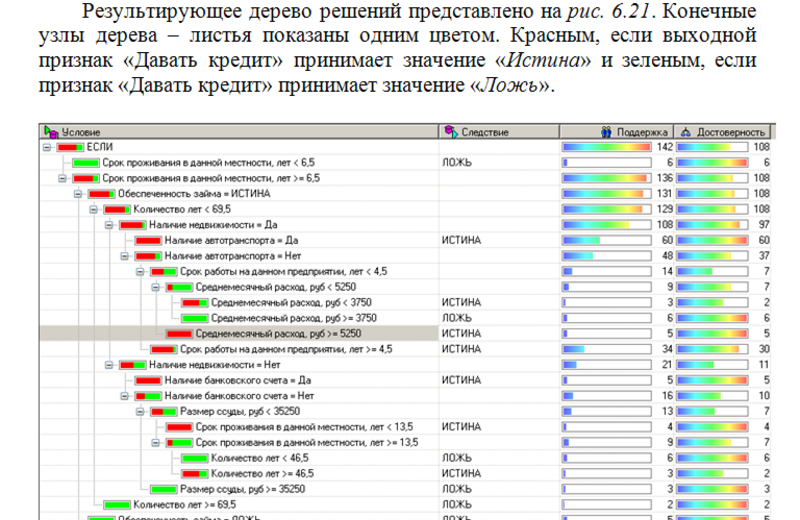The image size is (800, 520).
Task: Click ЛОЖЬ consequence for 'лет < 6,5' row
Action: 456,163
